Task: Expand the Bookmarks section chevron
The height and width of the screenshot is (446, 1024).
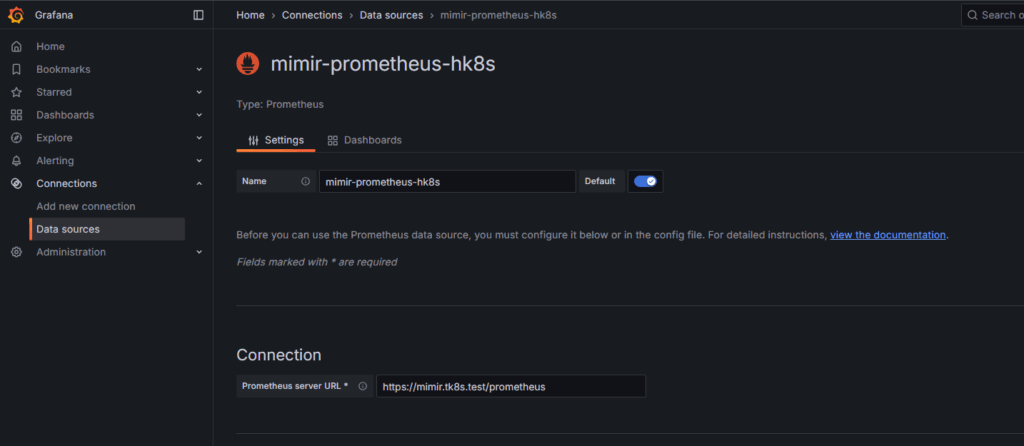Action: click(199, 70)
